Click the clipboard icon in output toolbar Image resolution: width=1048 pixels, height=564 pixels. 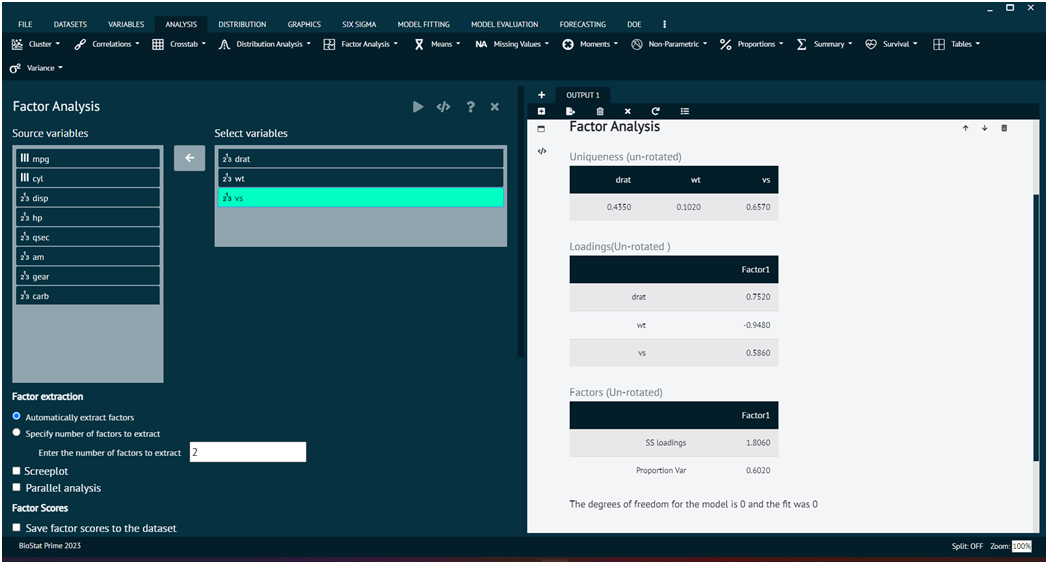pyautogui.click(x=600, y=112)
